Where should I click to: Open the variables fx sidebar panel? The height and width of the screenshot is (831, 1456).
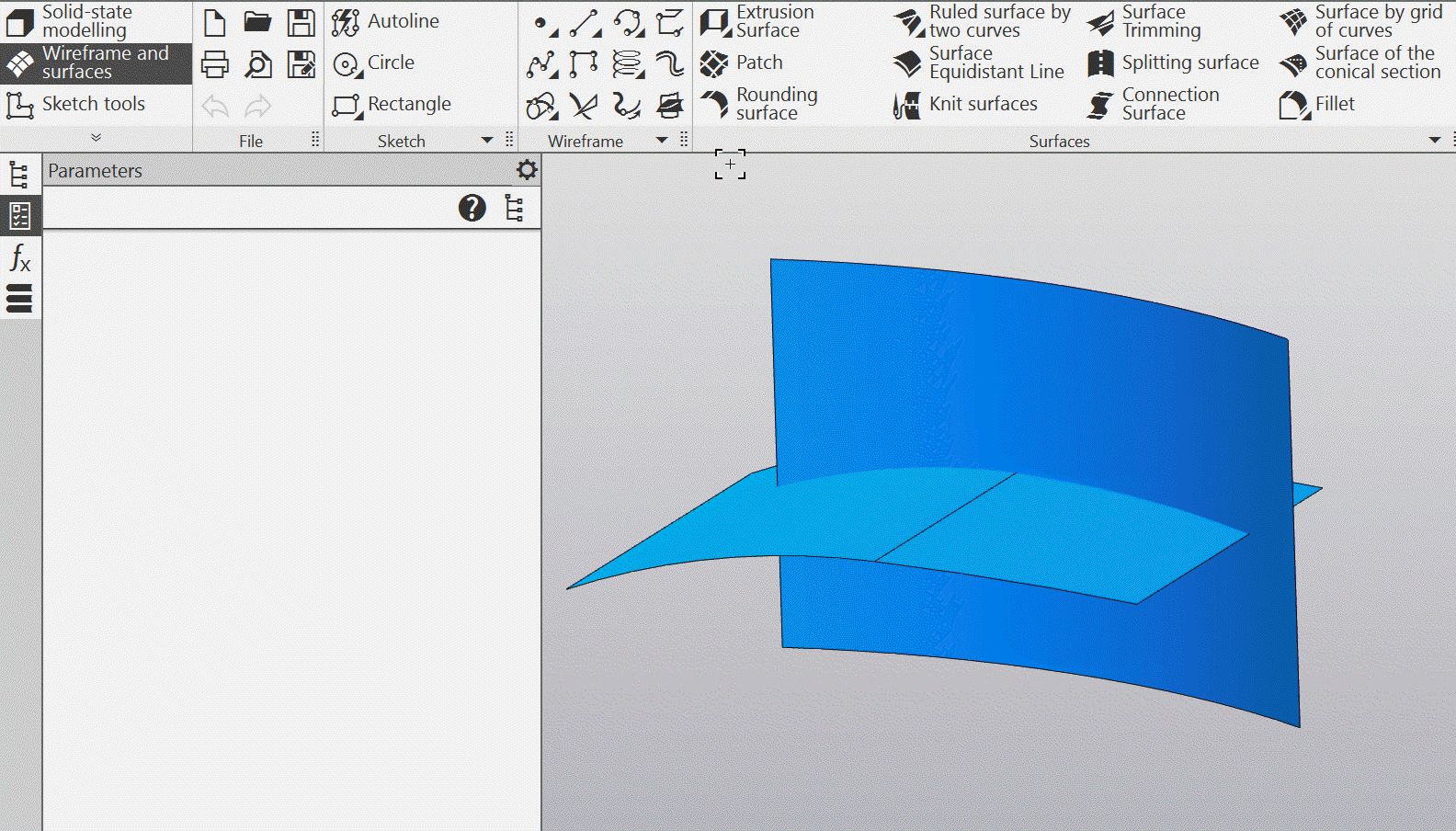pos(19,257)
